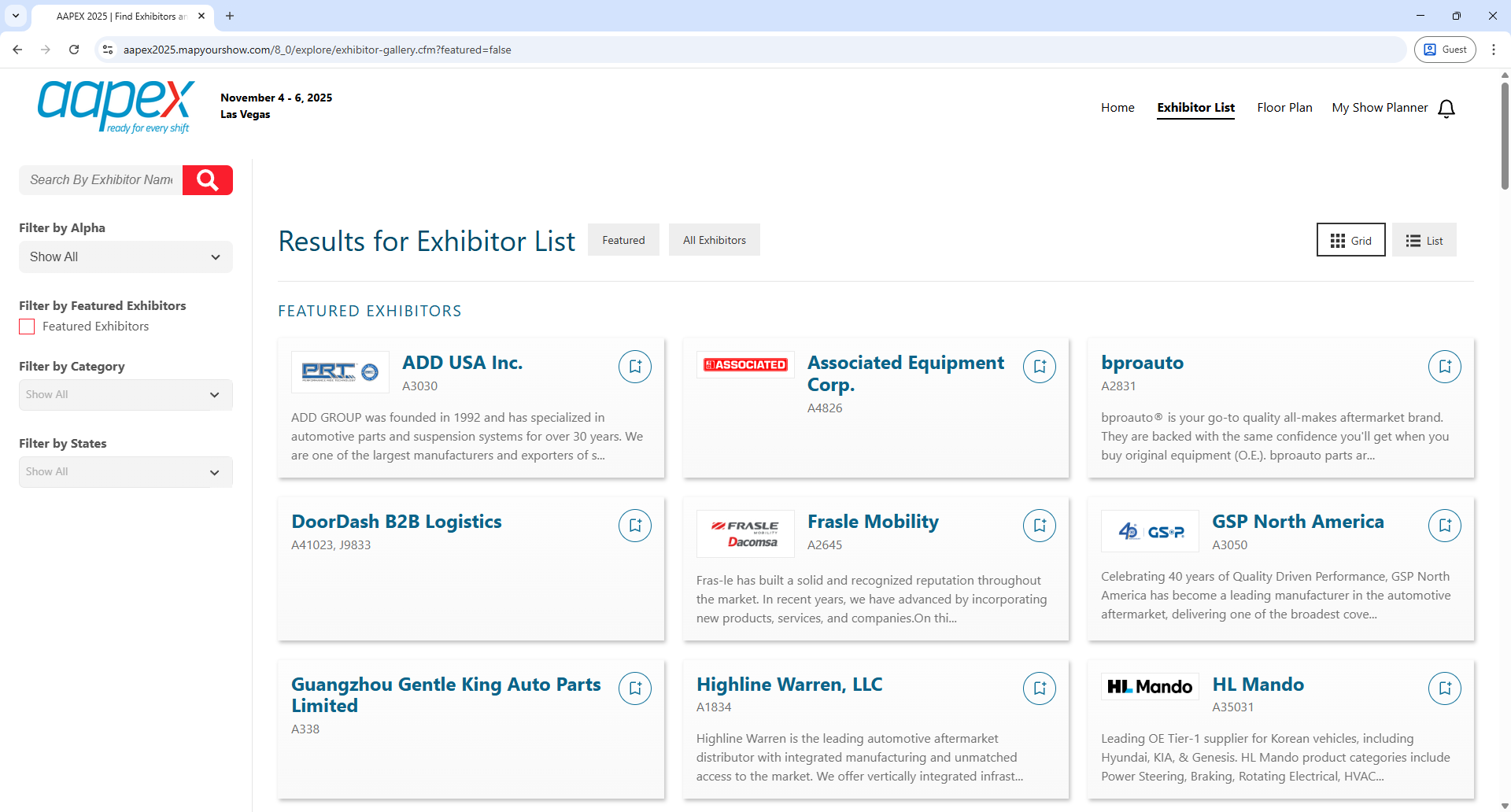Screen dimensions: 1511x812
Task: Open the notifications bell
Action: (1446, 107)
